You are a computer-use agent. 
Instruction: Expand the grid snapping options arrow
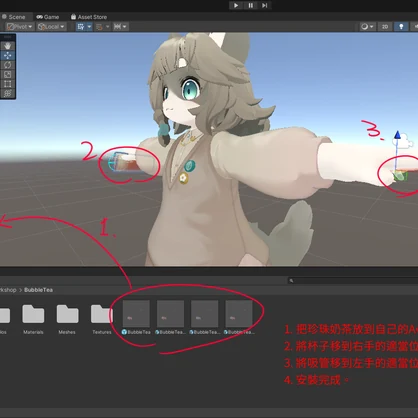[107, 27]
